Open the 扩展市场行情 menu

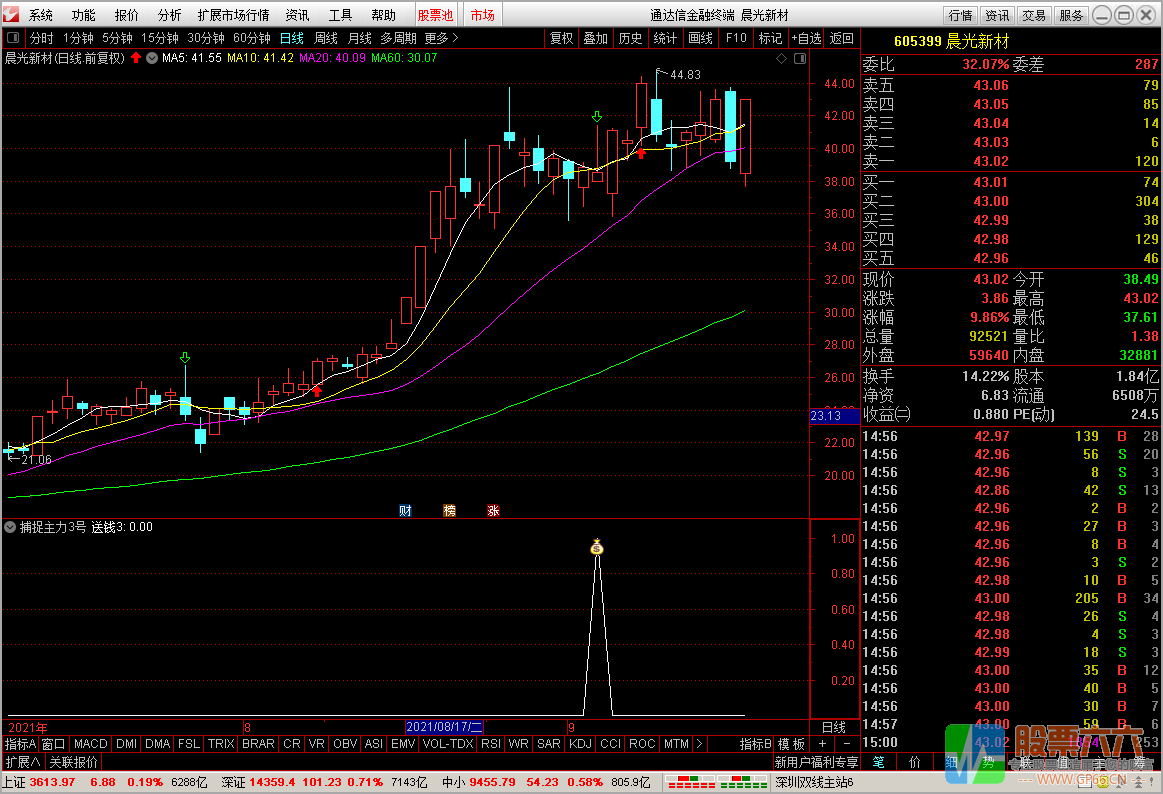click(x=234, y=15)
